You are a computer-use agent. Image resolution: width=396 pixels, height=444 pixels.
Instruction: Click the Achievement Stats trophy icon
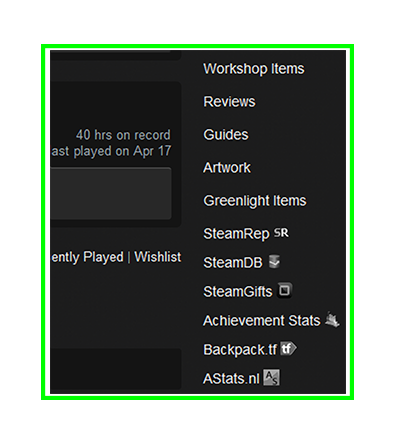click(332, 319)
